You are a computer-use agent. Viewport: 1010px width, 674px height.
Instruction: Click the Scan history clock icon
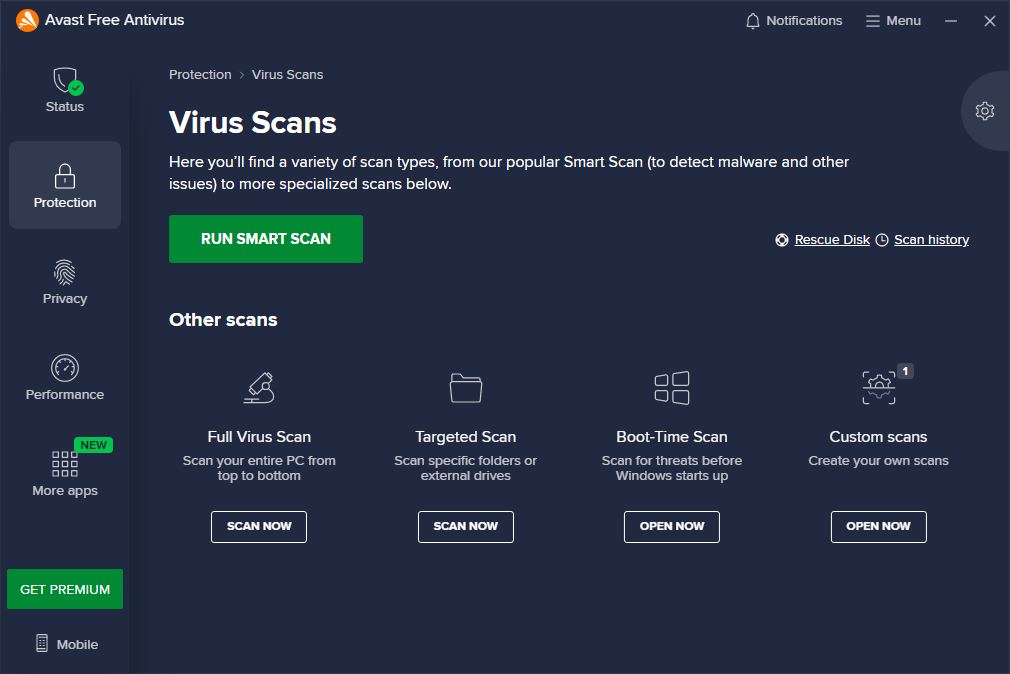[x=882, y=240]
